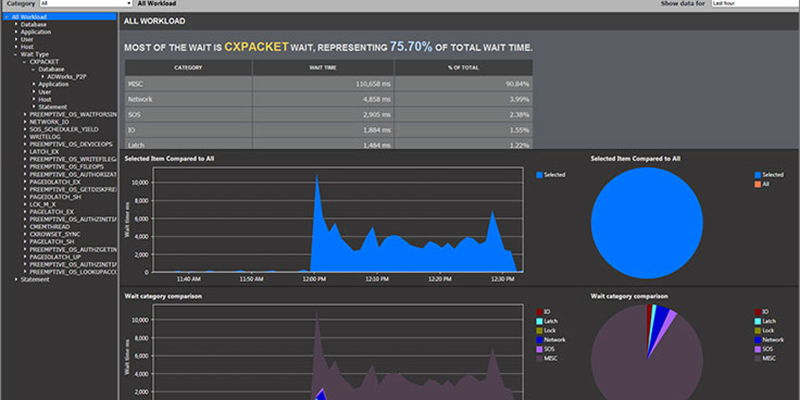The width and height of the screenshot is (800, 400).
Task: Collapse the Wait Type node arrow
Action: pos(16,54)
